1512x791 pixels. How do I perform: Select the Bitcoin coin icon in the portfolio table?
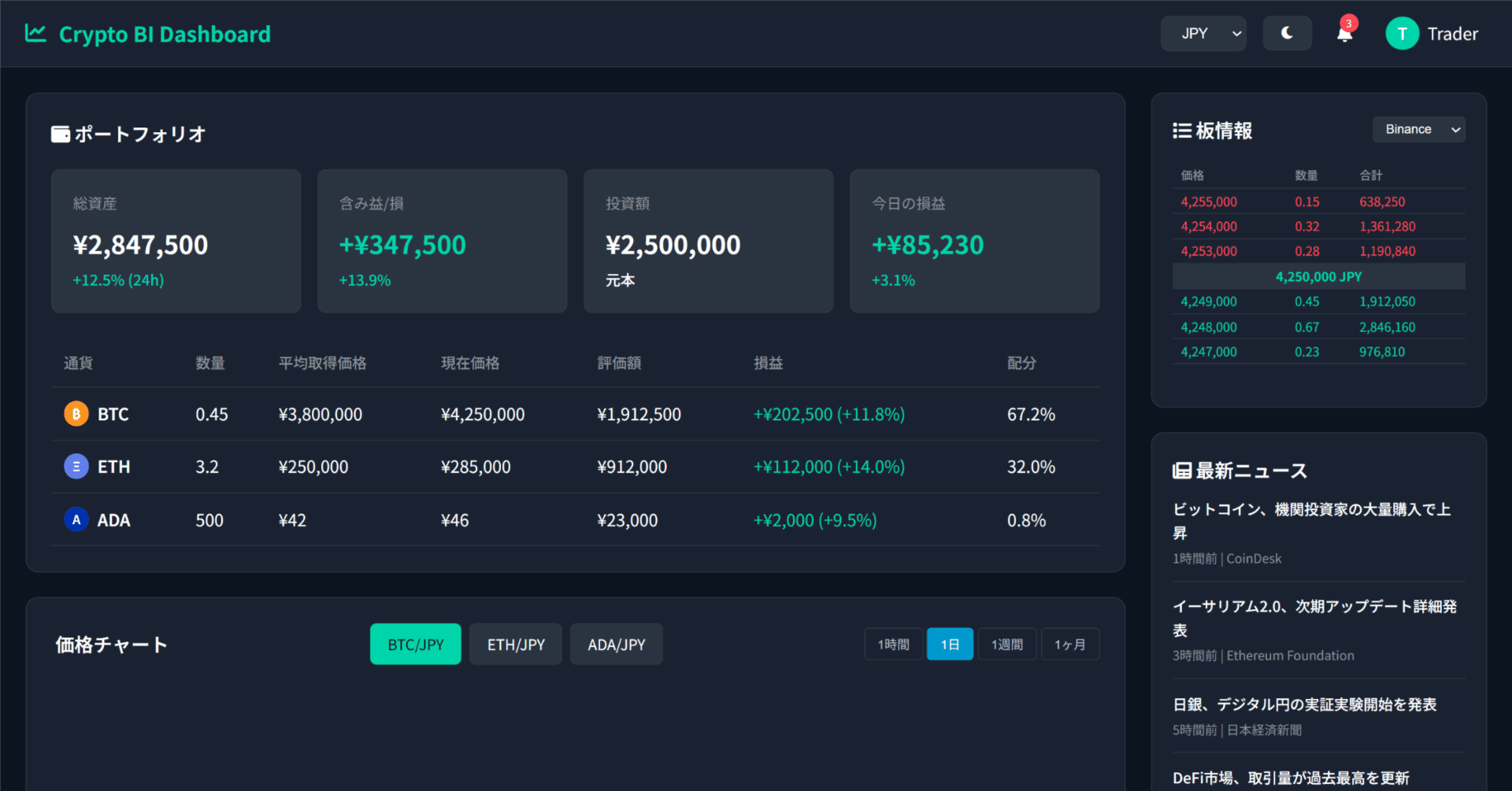click(76, 413)
